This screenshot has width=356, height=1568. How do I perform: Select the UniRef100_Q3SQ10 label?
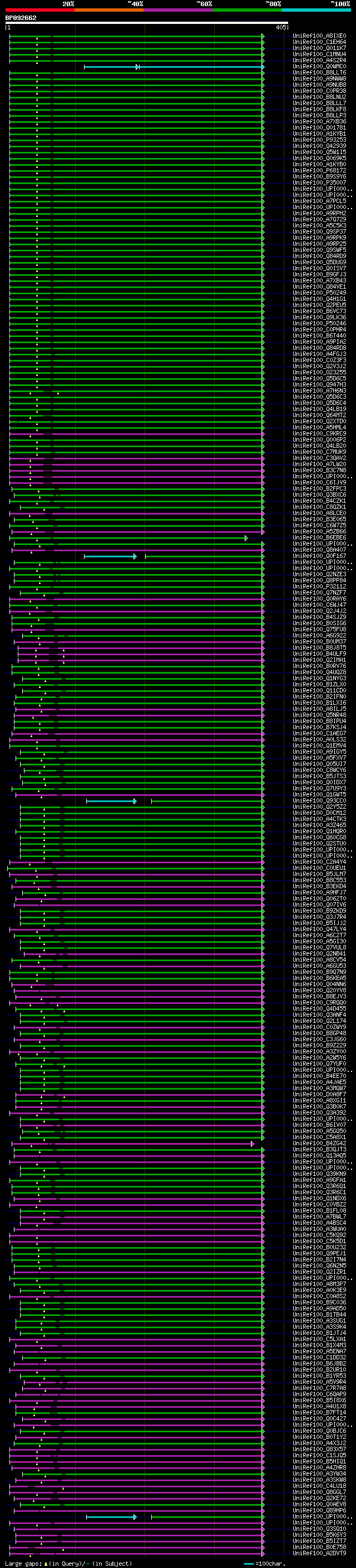pos(319,1529)
